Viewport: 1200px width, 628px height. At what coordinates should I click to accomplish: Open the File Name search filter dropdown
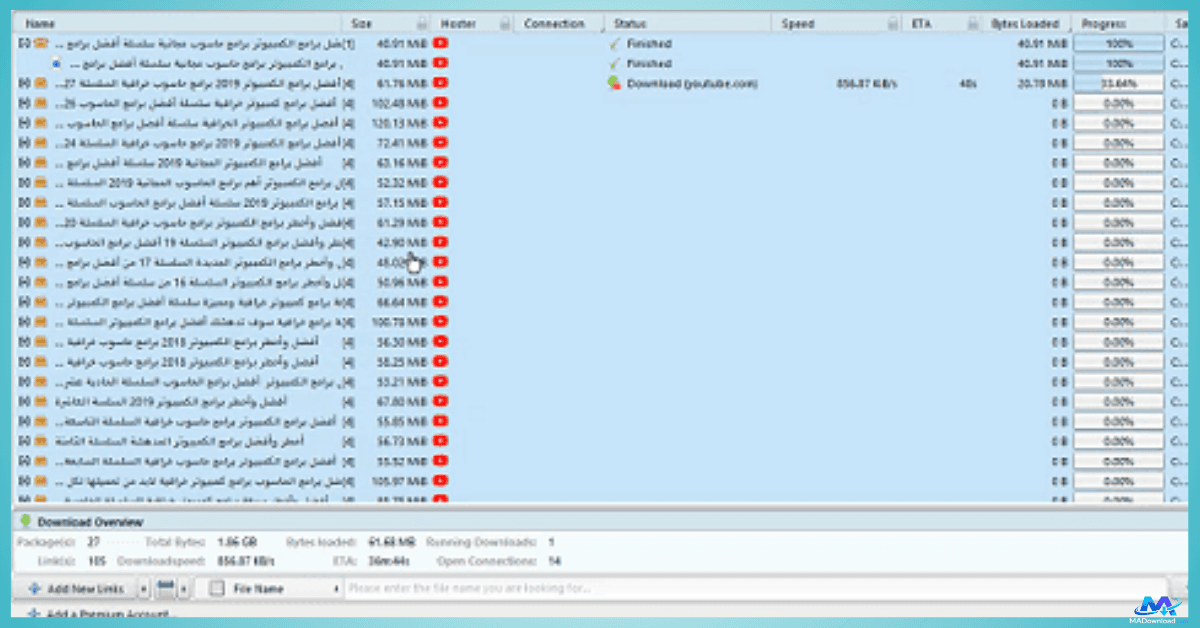click(335, 588)
